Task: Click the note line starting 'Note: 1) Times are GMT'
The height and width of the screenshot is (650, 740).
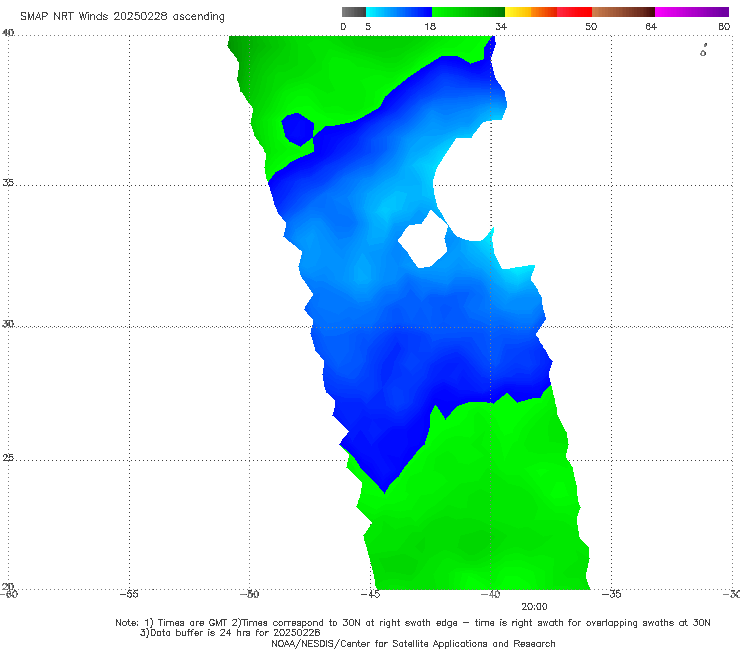Action: (413, 623)
